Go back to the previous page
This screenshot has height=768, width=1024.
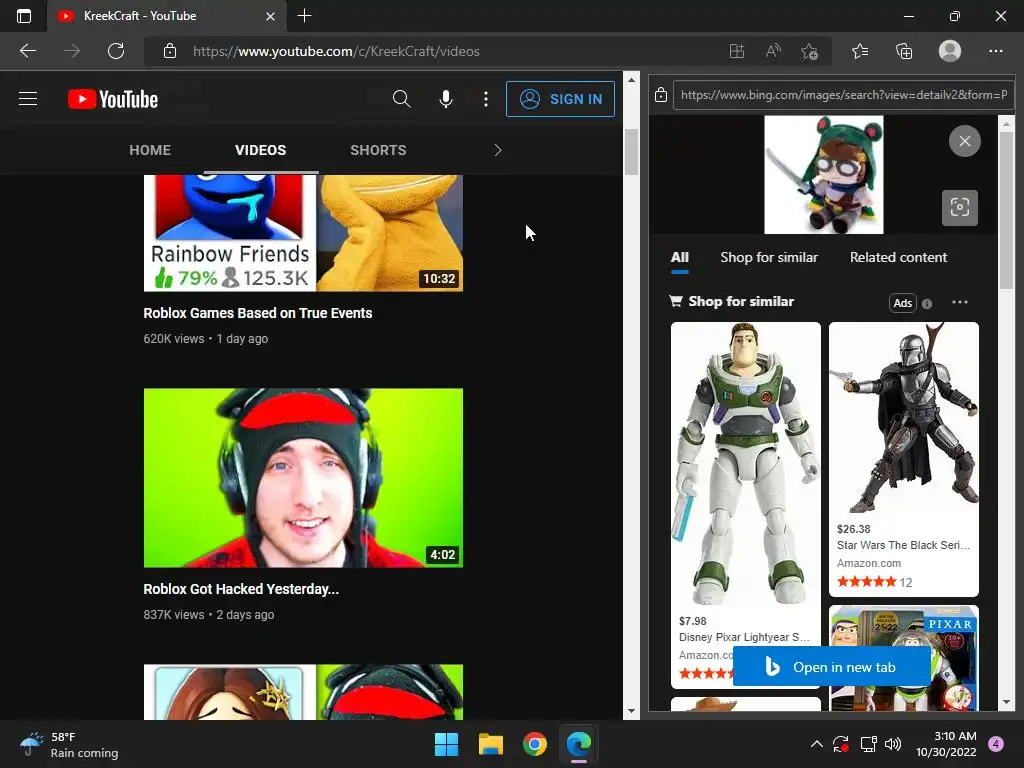[x=27, y=51]
